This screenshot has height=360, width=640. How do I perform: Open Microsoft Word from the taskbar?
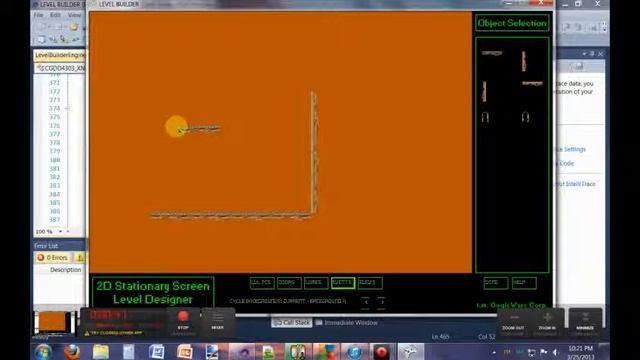coord(156,352)
